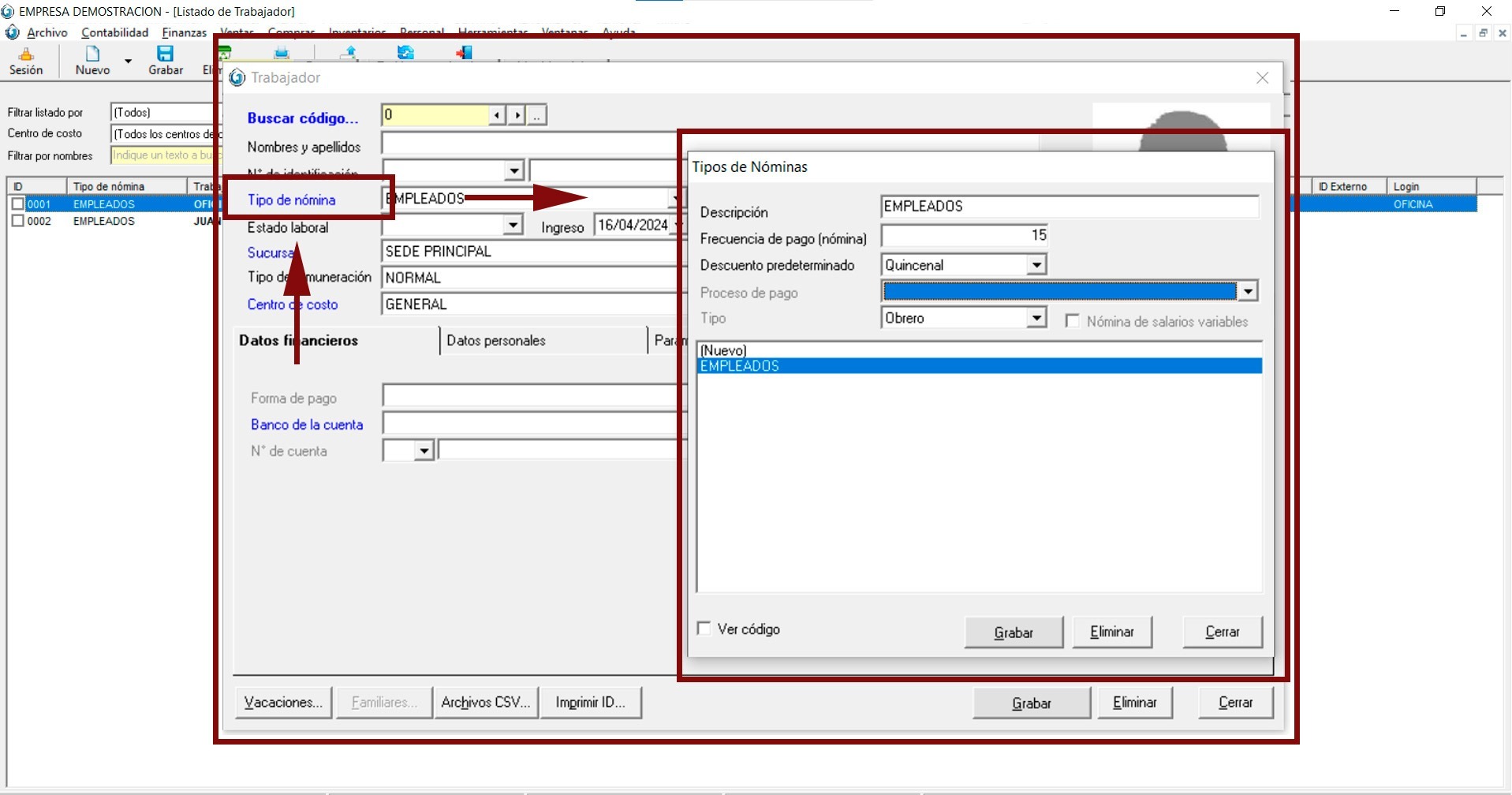Viewport: 1512px width, 795px height.
Task: Click the Vacaciones... button
Action: click(x=283, y=702)
